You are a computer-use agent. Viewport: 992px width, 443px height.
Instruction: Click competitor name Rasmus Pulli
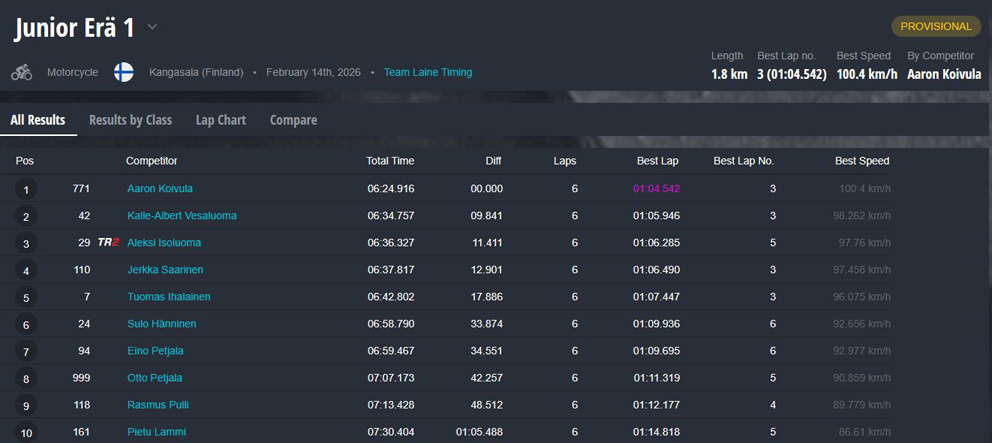pos(158,405)
